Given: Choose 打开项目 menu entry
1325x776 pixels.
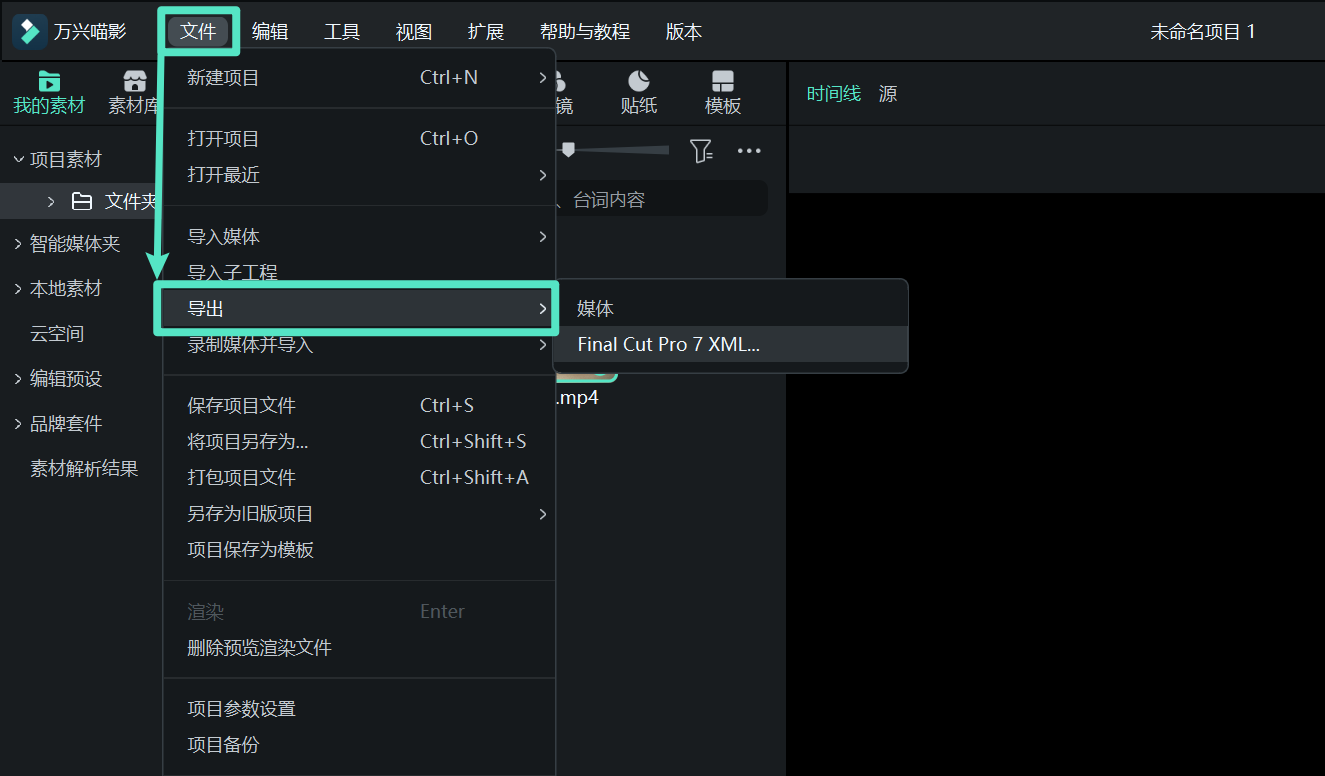Looking at the screenshot, I should 359,138.
